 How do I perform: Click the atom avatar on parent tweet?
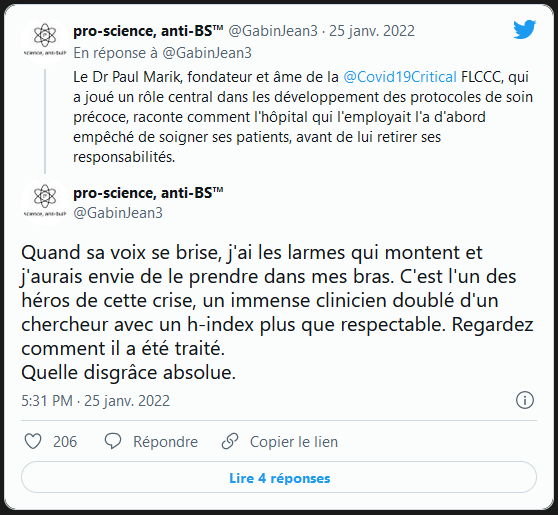tap(45, 41)
